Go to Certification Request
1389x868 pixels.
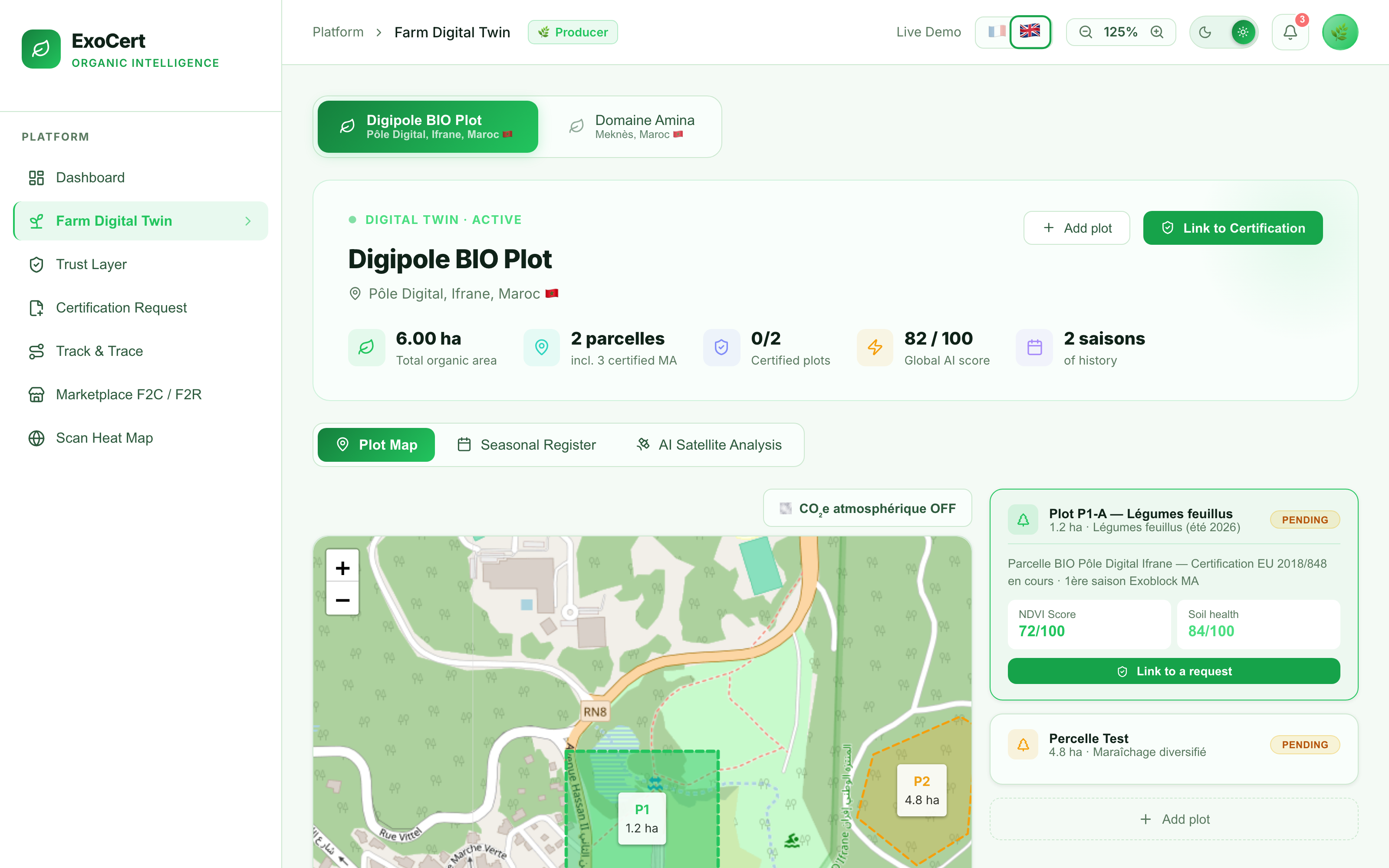[141, 308]
